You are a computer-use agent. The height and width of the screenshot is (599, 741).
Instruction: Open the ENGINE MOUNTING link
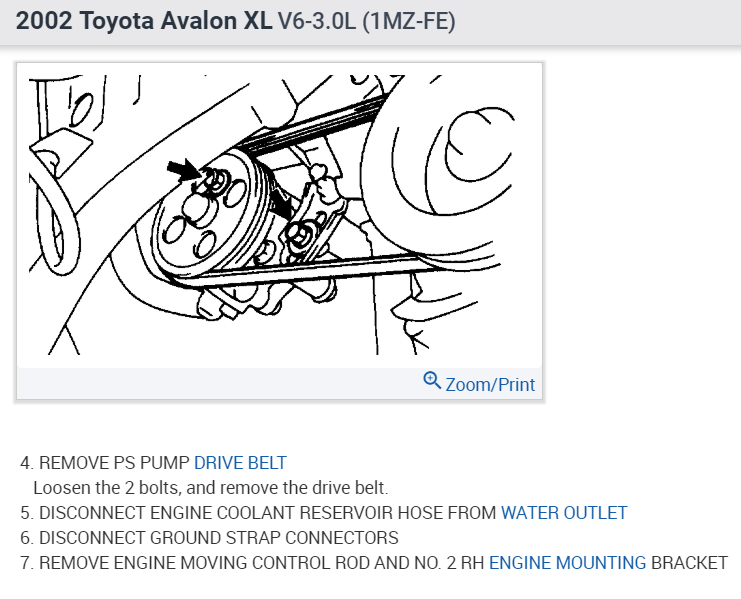point(567,563)
